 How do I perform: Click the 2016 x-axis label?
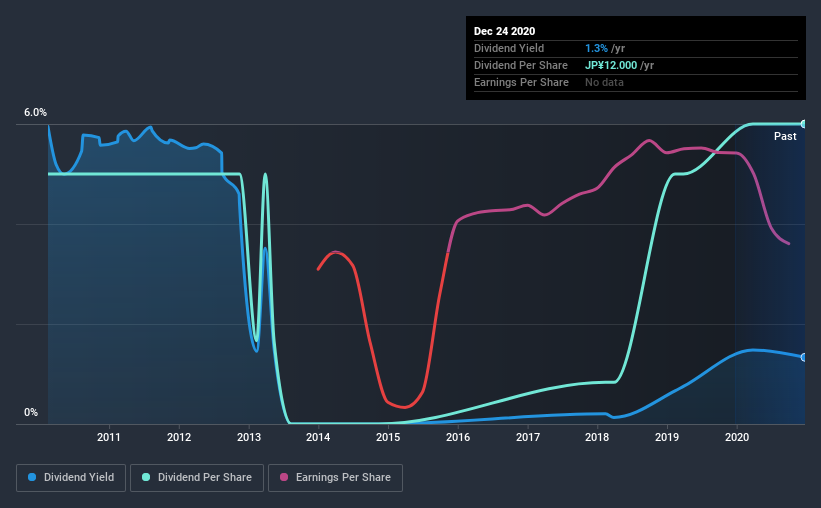(458, 437)
